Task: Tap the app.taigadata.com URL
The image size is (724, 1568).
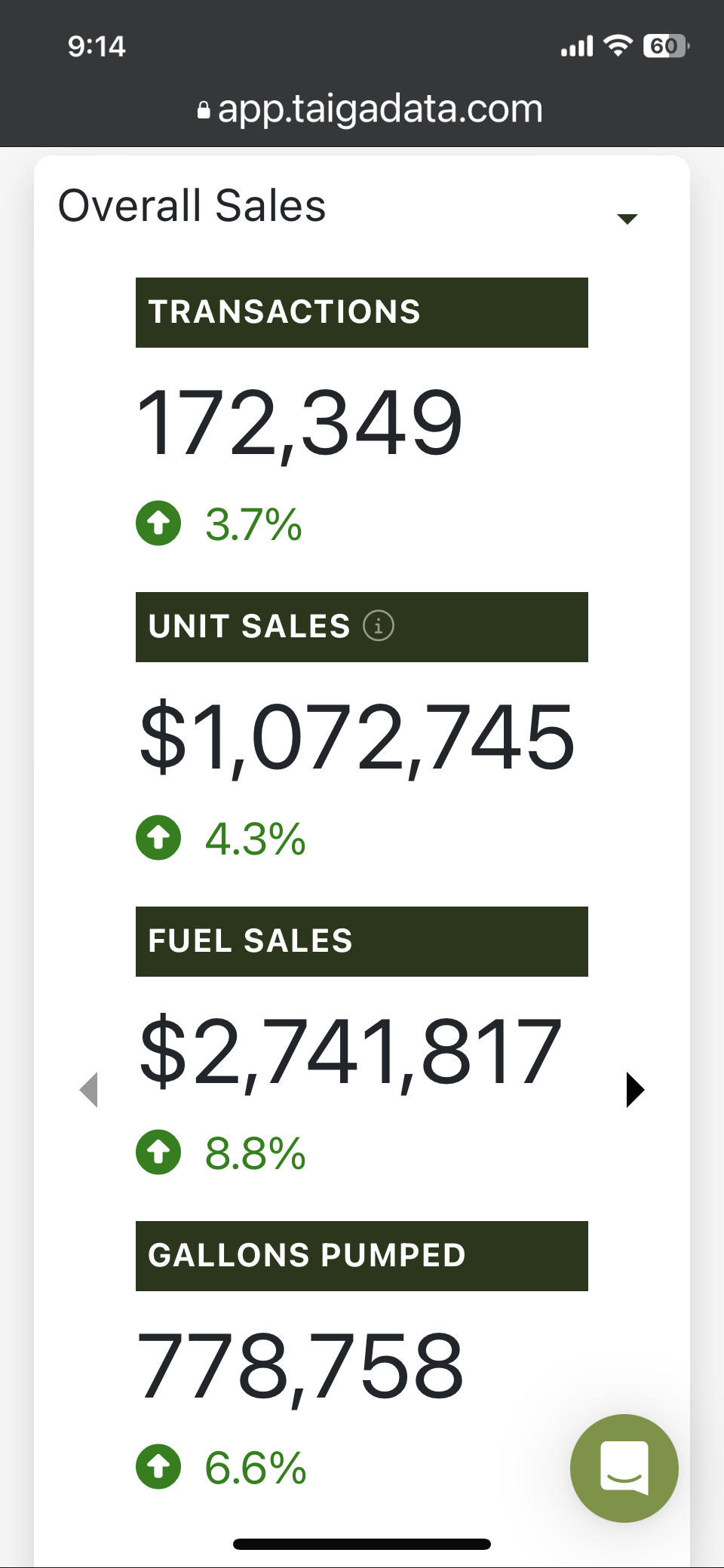Action: (380, 109)
